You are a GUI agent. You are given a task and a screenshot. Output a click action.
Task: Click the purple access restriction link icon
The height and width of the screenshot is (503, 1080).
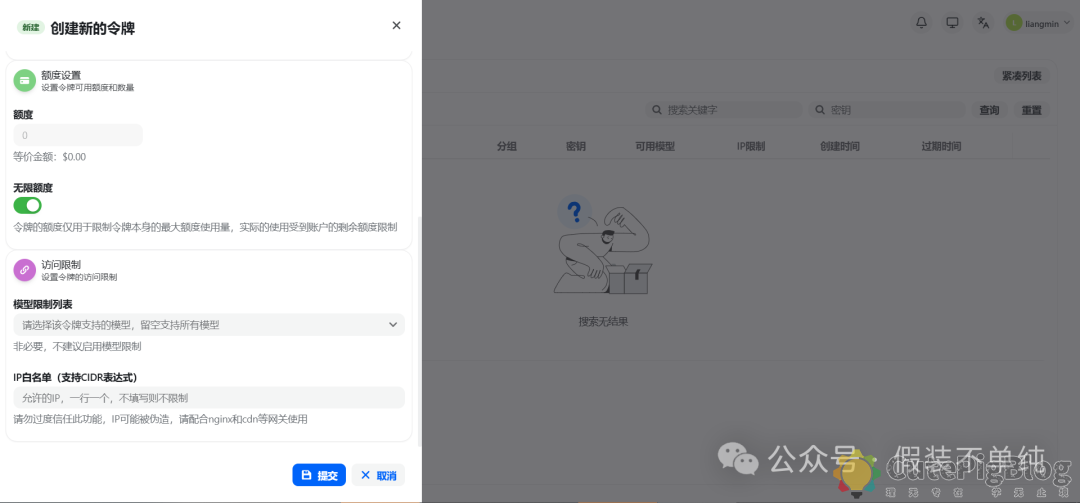(x=25, y=270)
